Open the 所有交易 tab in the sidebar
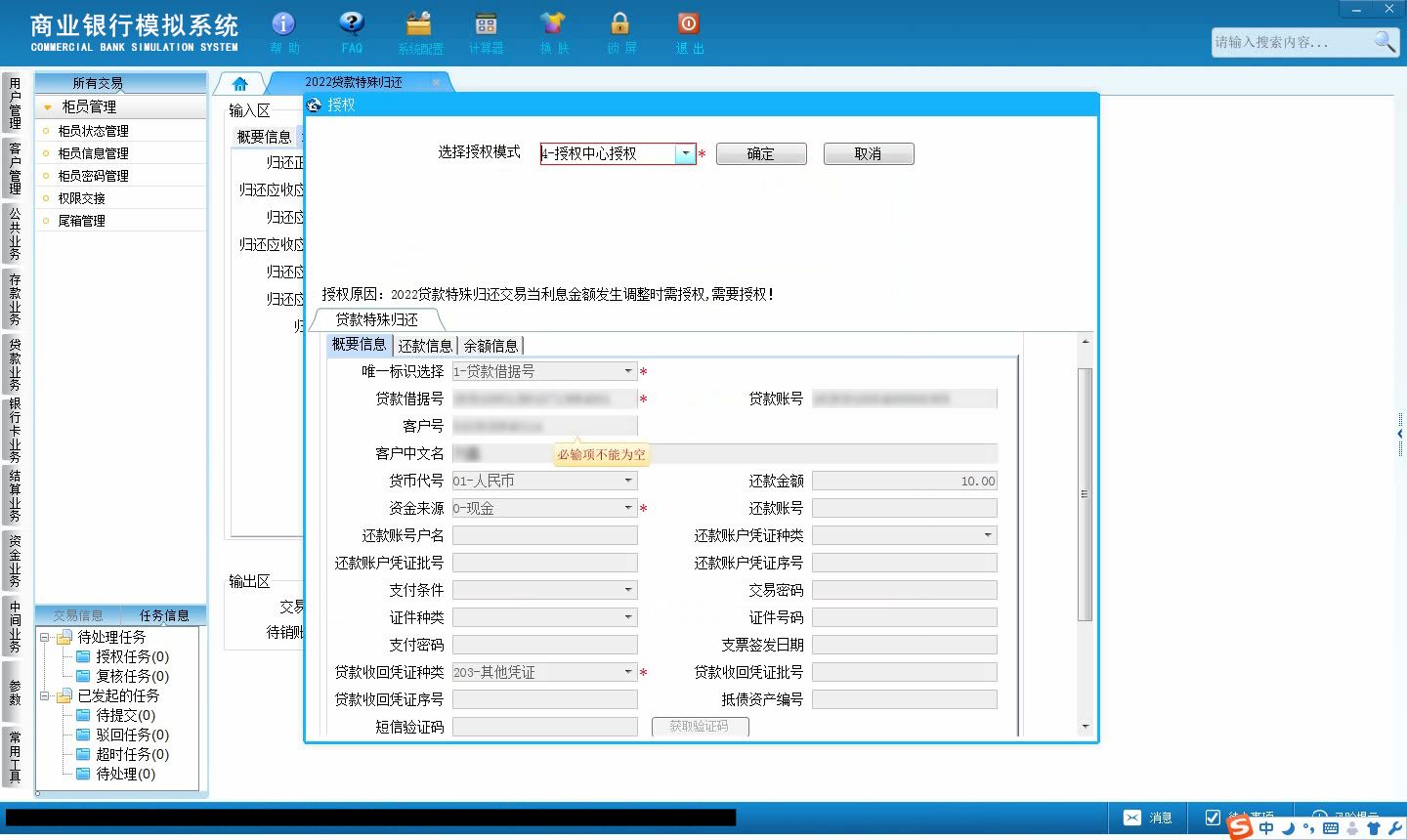 click(x=98, y=83)
